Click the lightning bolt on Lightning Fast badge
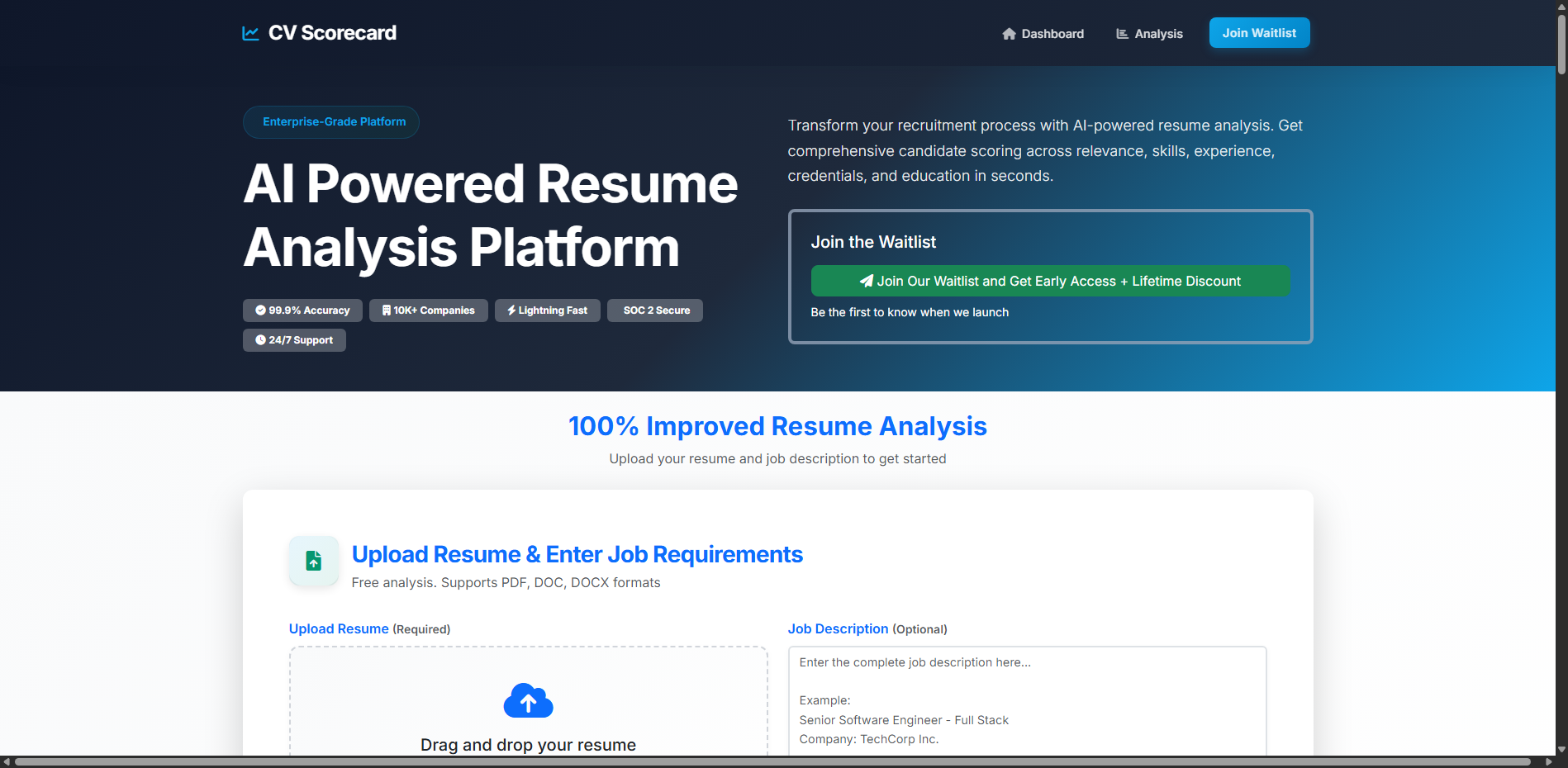This screenshot has width=1568, height=768. click(511, 311)
